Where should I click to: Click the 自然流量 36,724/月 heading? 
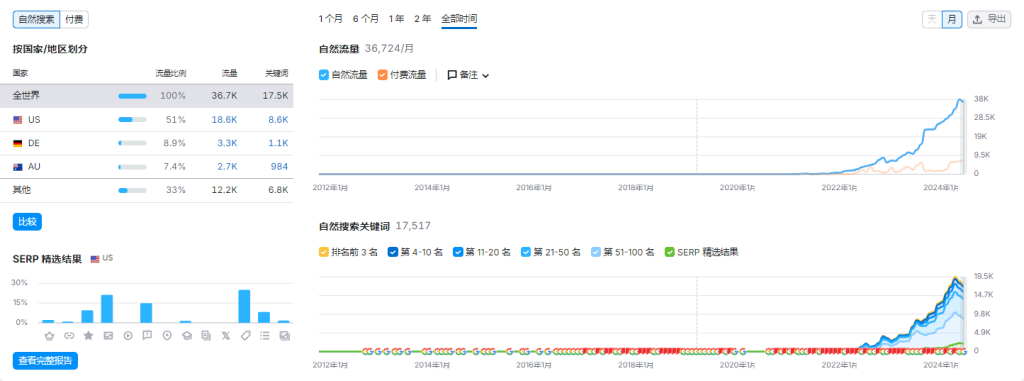pyautogui.click(x=366, y=48)
